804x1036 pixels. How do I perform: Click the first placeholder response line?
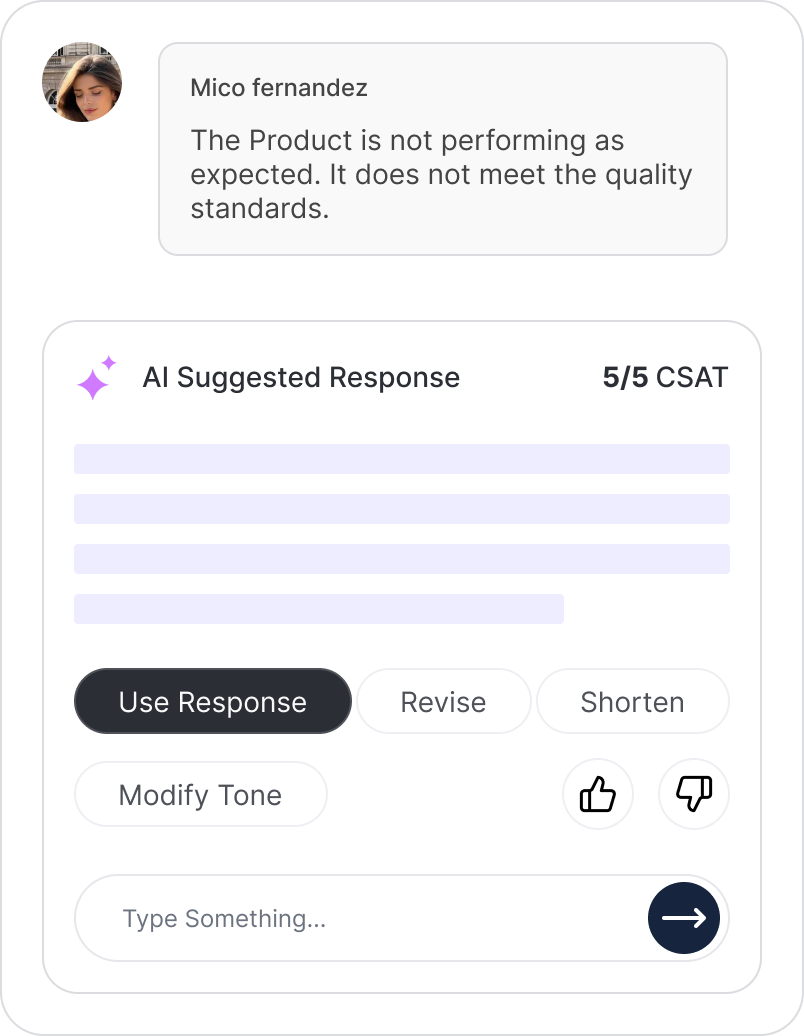(401, 458)
